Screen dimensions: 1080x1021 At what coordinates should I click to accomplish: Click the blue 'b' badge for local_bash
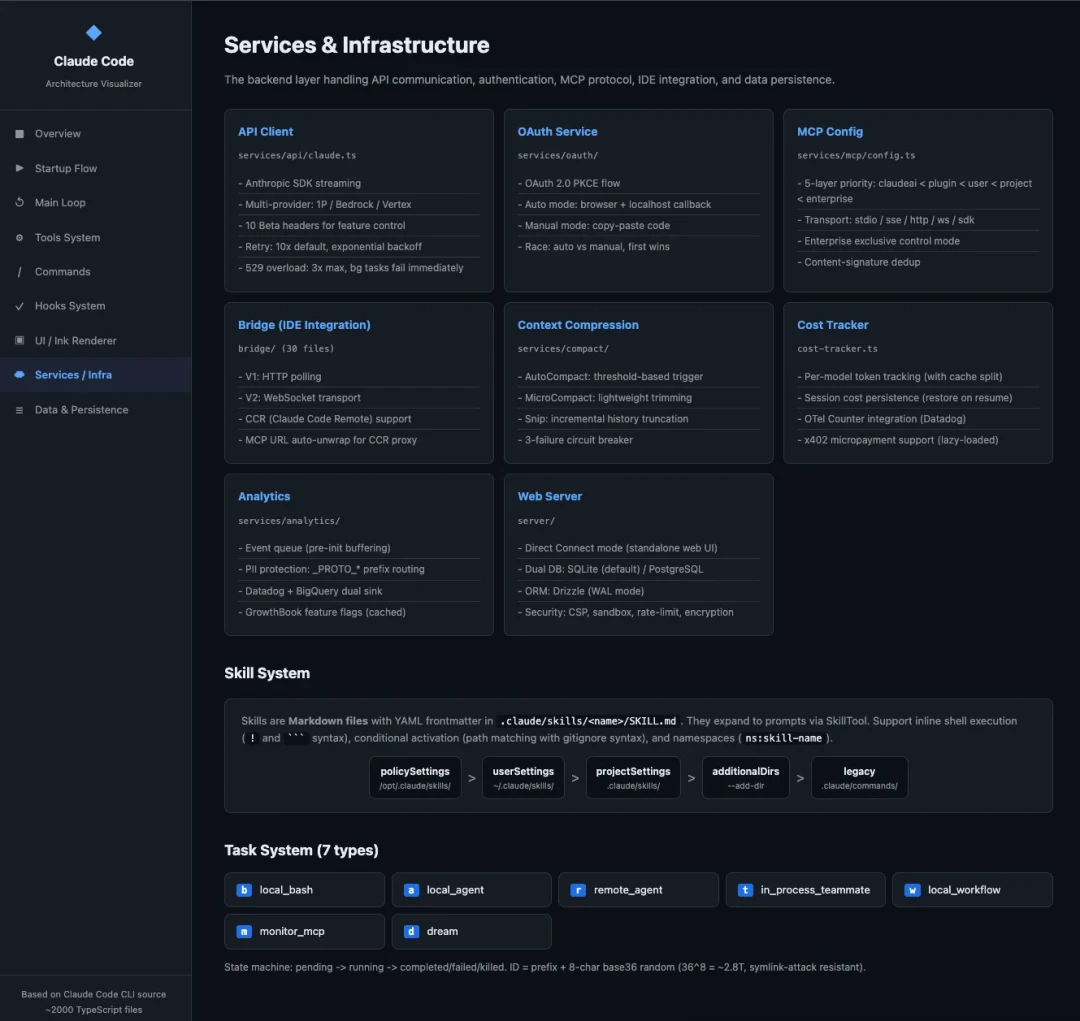[x=244, y=890]
